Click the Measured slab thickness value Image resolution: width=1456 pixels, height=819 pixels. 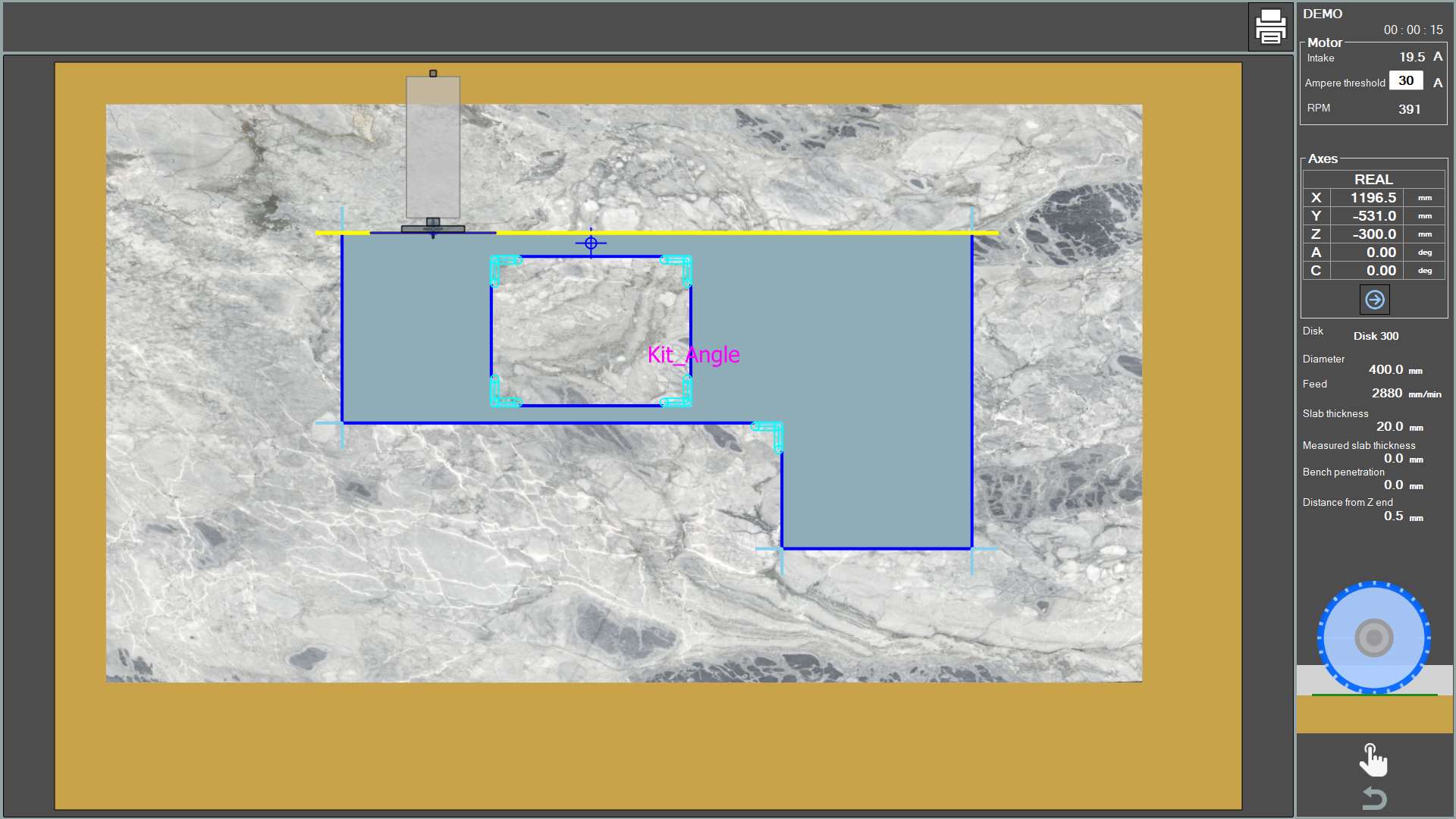point(1393,458)
